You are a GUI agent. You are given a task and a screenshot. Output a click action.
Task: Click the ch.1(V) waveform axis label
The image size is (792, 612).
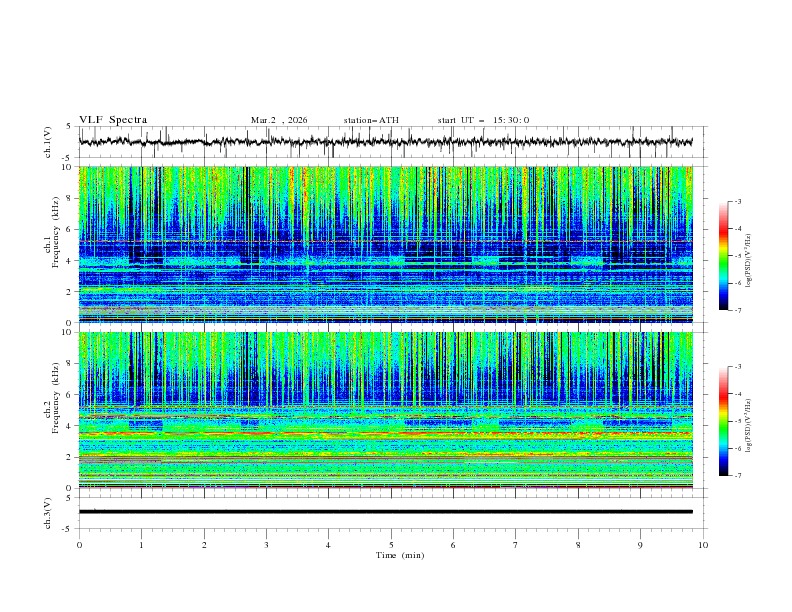(48, 142)
